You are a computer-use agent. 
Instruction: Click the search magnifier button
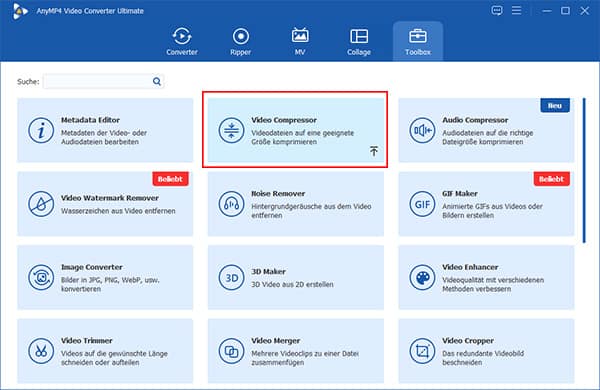point(157,81)
